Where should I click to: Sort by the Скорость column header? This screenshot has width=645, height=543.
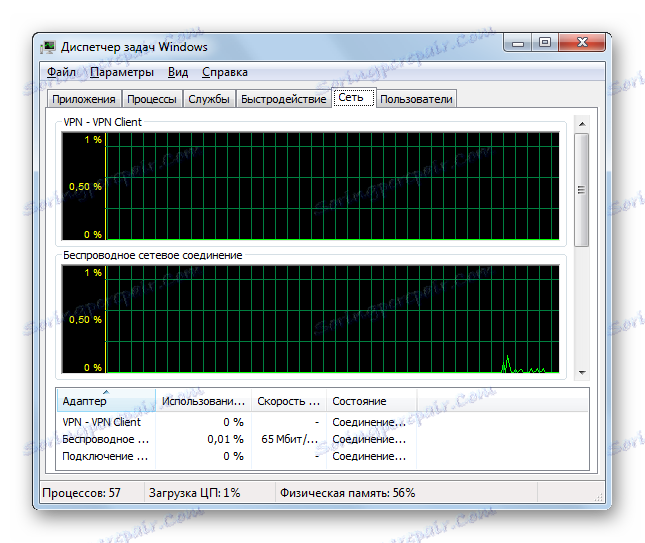coord(289,401)
